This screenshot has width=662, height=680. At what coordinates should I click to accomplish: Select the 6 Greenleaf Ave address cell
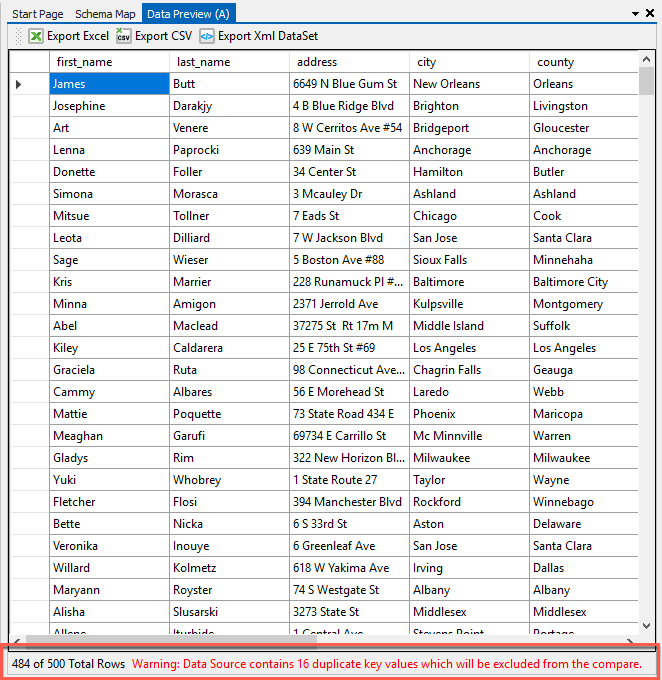[x=350, y=546]
